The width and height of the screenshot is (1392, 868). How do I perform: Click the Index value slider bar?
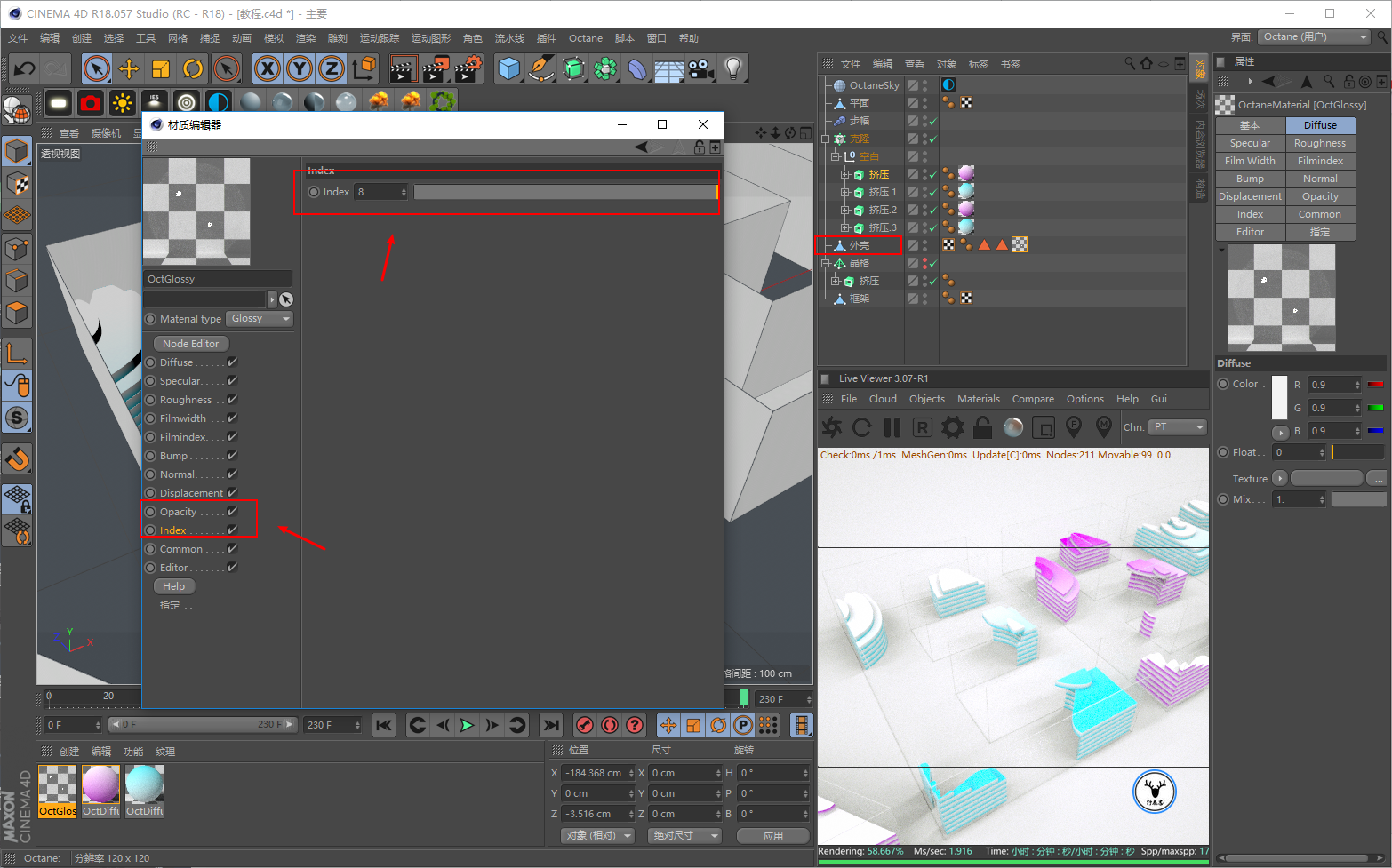(x=565, y=192)
